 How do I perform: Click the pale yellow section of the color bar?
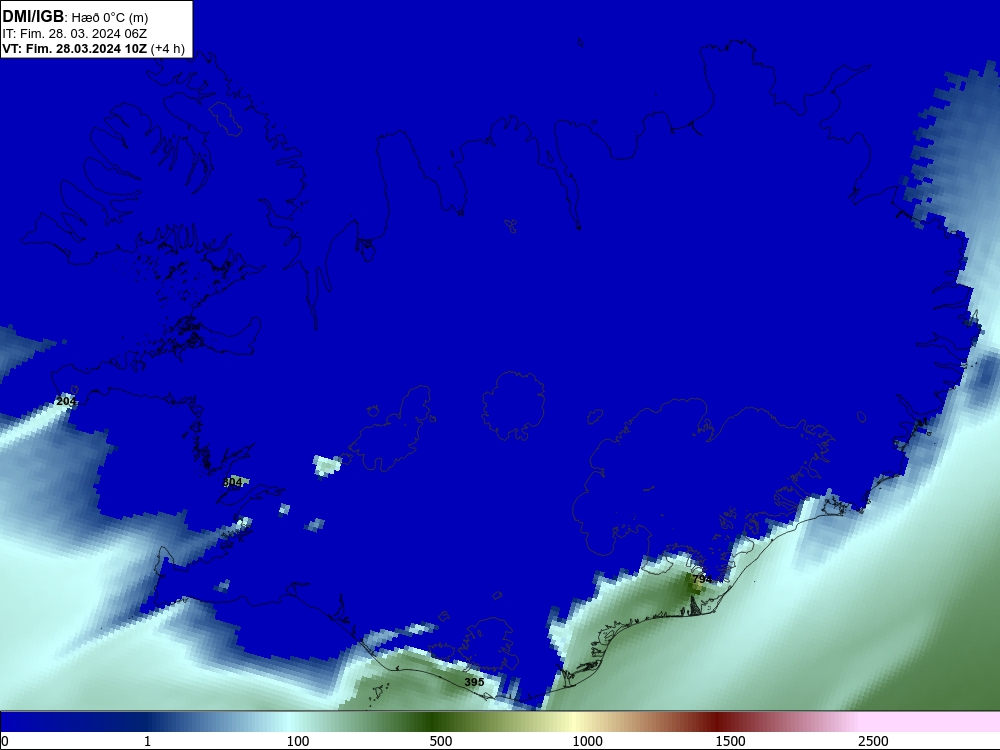574,722
